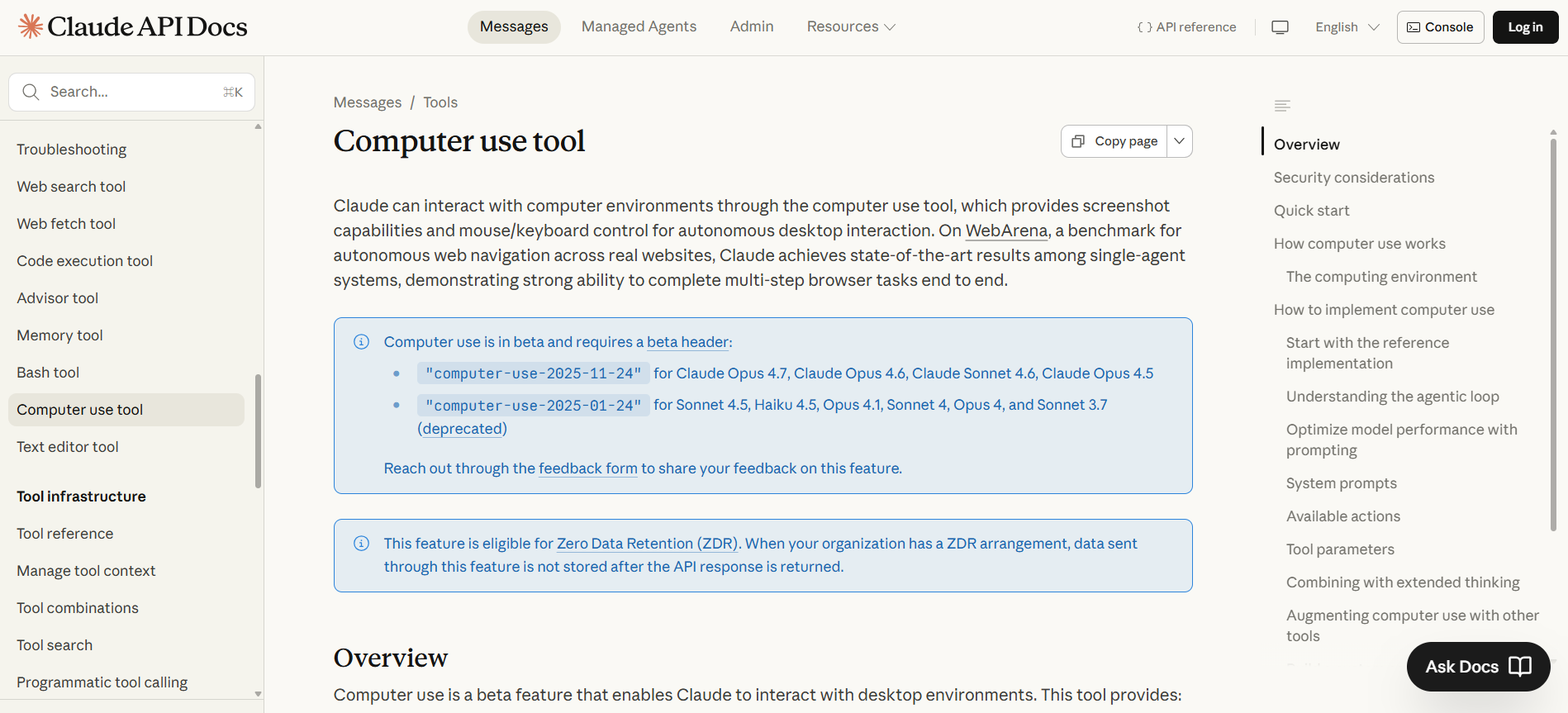Jump to Start with the reference implementation
This screenshot has width=1568, height=713.
click(1368, 353)
